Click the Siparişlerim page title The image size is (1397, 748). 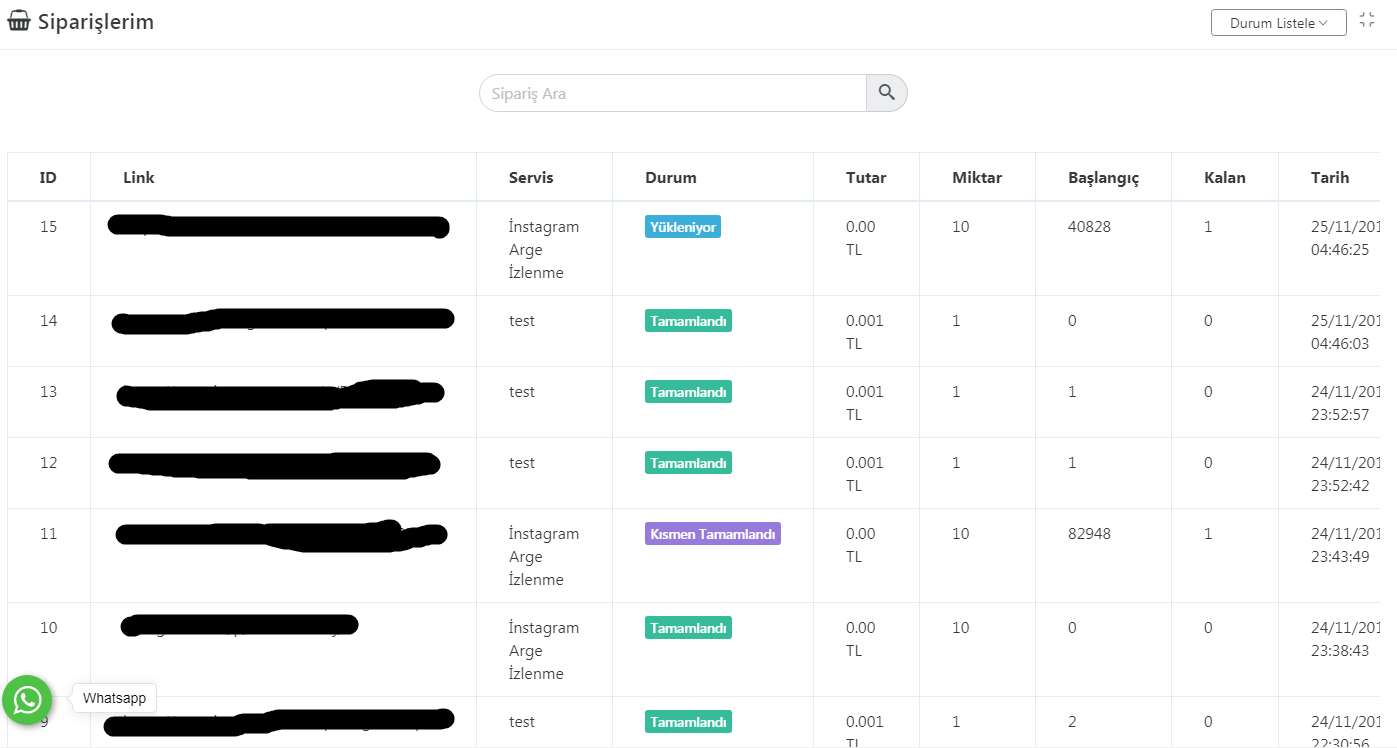point(96,22)
